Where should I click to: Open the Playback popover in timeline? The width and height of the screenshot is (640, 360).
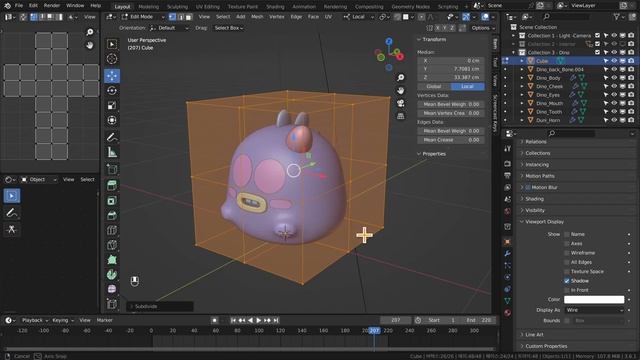click(x=35, y=320)
